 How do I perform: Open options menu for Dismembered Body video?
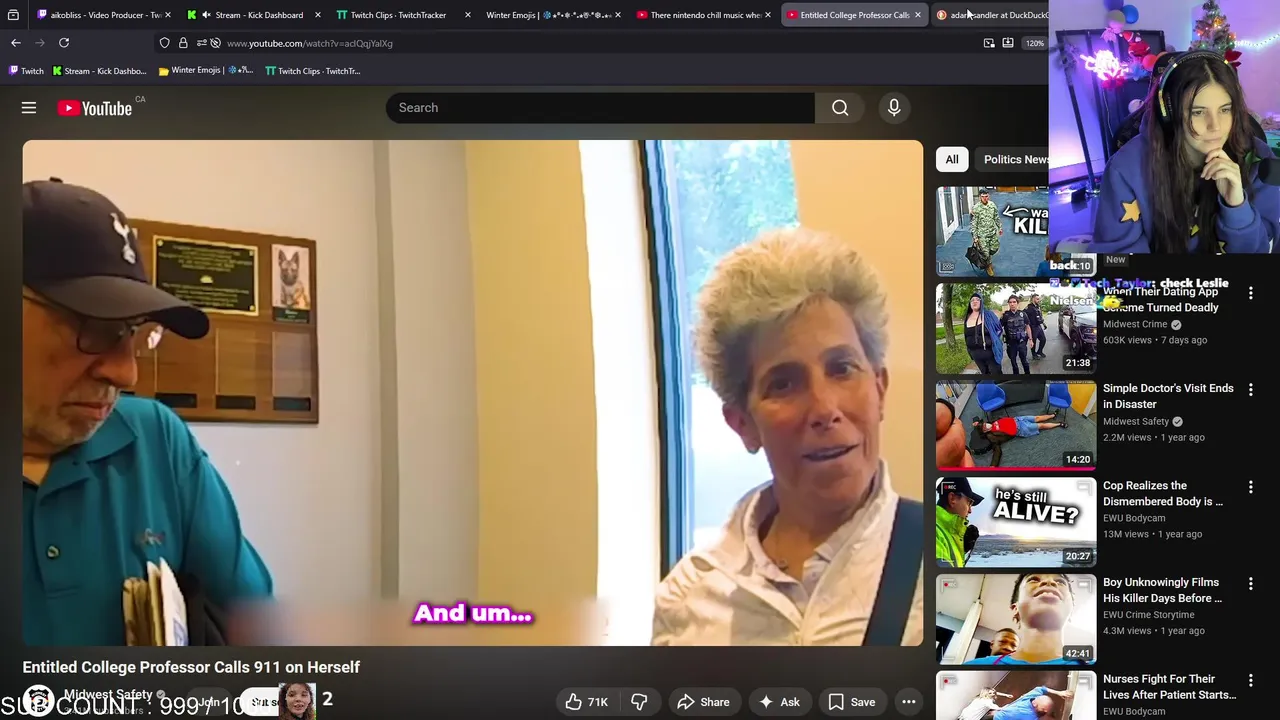pyautogui.click(x=1250, y=487)
